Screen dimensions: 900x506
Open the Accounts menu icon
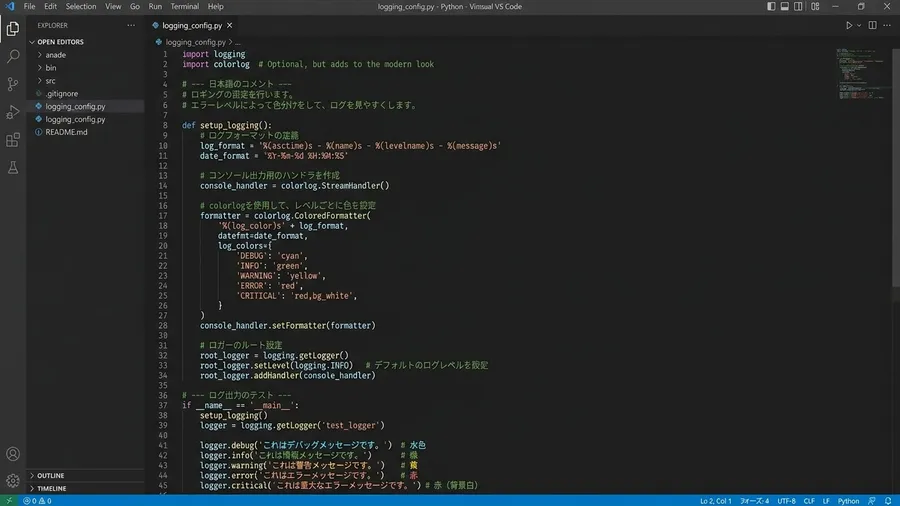click(13, 454)
